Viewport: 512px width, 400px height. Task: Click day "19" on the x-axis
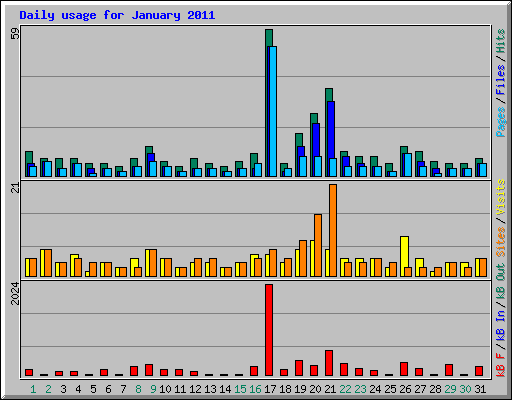pyautogui.click(x=300, y=389)
